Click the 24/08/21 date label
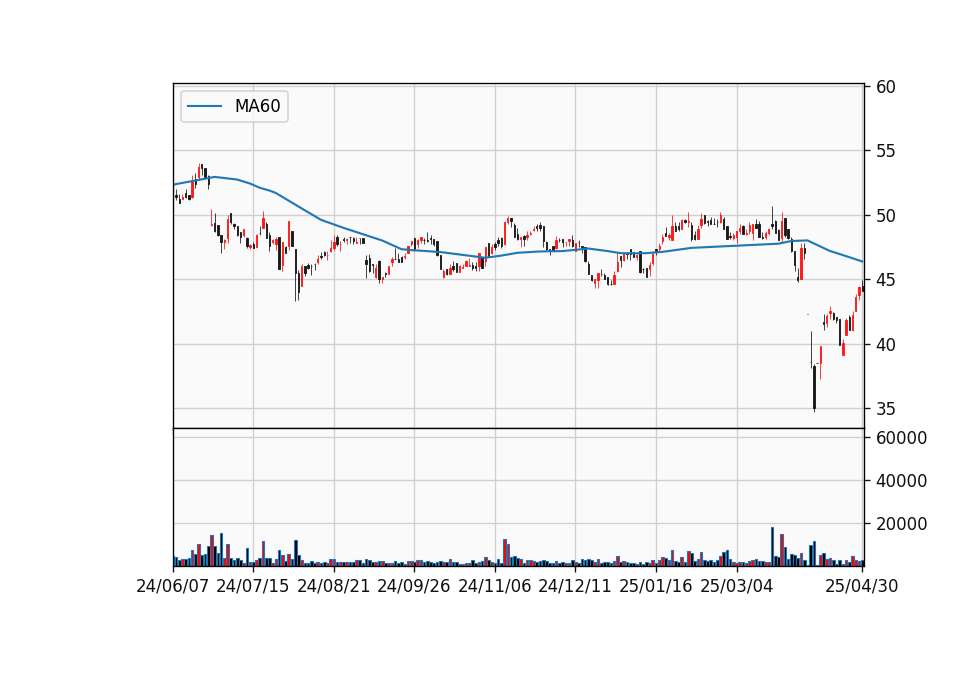Image resolution: width=960 pixels, height=690 pixels. 334,586
